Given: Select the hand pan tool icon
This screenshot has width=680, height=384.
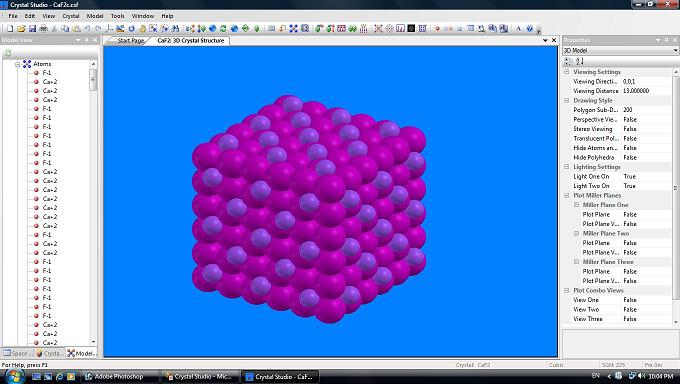Looking at the screenshot, I should point(142,29).
